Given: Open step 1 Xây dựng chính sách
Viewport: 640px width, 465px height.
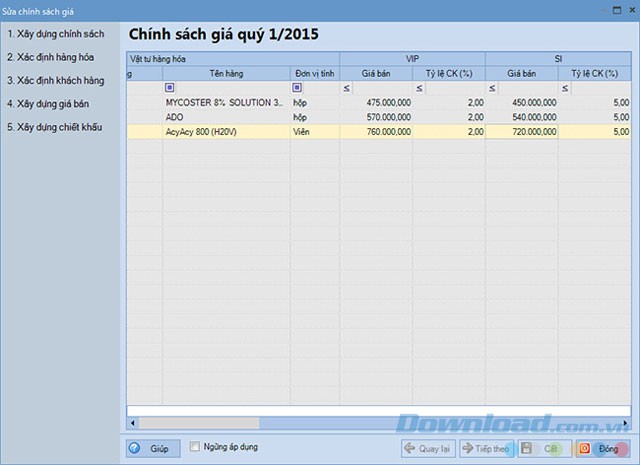Looking at the screenshot, I should tap(56, 34).
